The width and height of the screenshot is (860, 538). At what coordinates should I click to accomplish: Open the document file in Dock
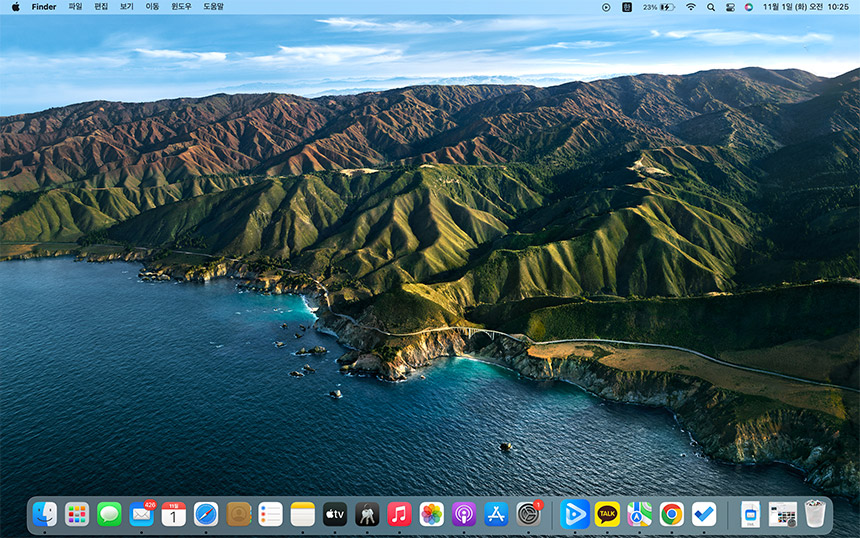[750, 514]
